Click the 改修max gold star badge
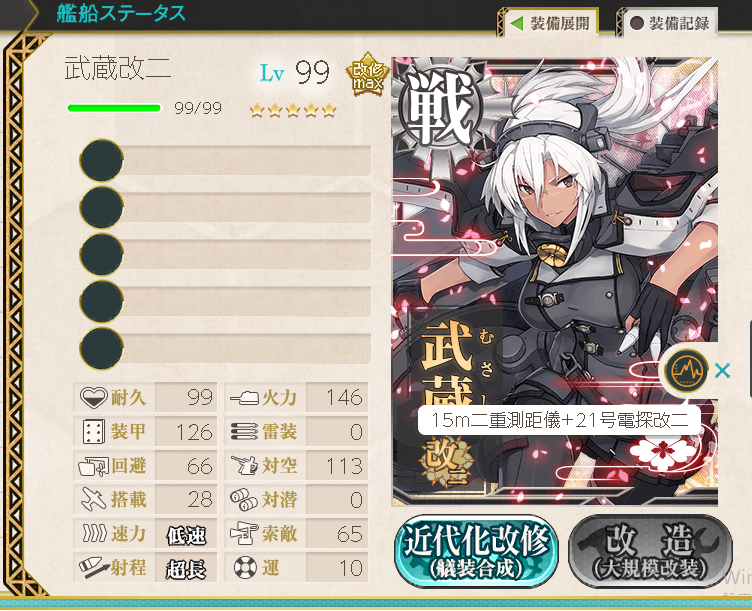The width and height of the screenshot is (752, 611). click(x=368, y=74)
